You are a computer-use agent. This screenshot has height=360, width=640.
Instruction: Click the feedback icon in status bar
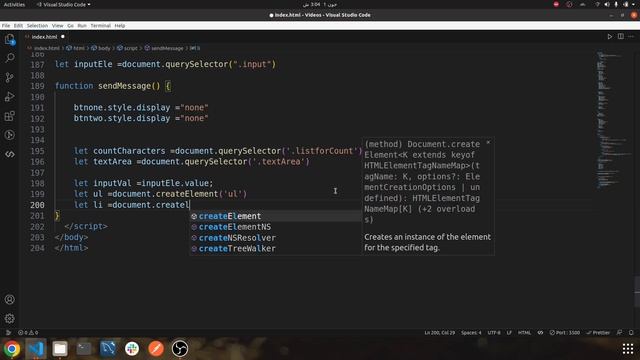tap(620, 333)
